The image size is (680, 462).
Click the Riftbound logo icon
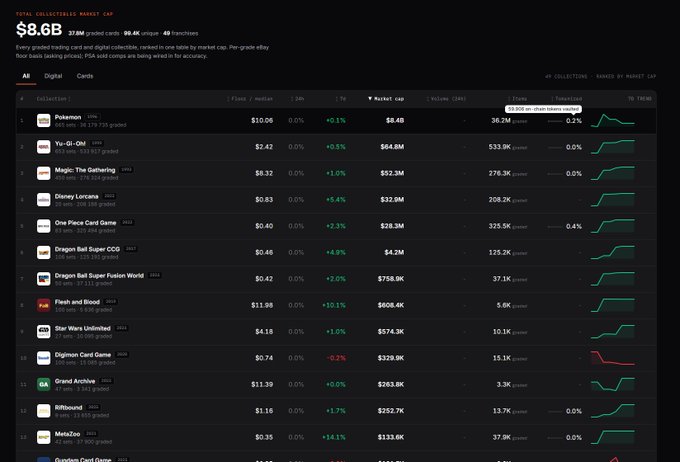43,411
